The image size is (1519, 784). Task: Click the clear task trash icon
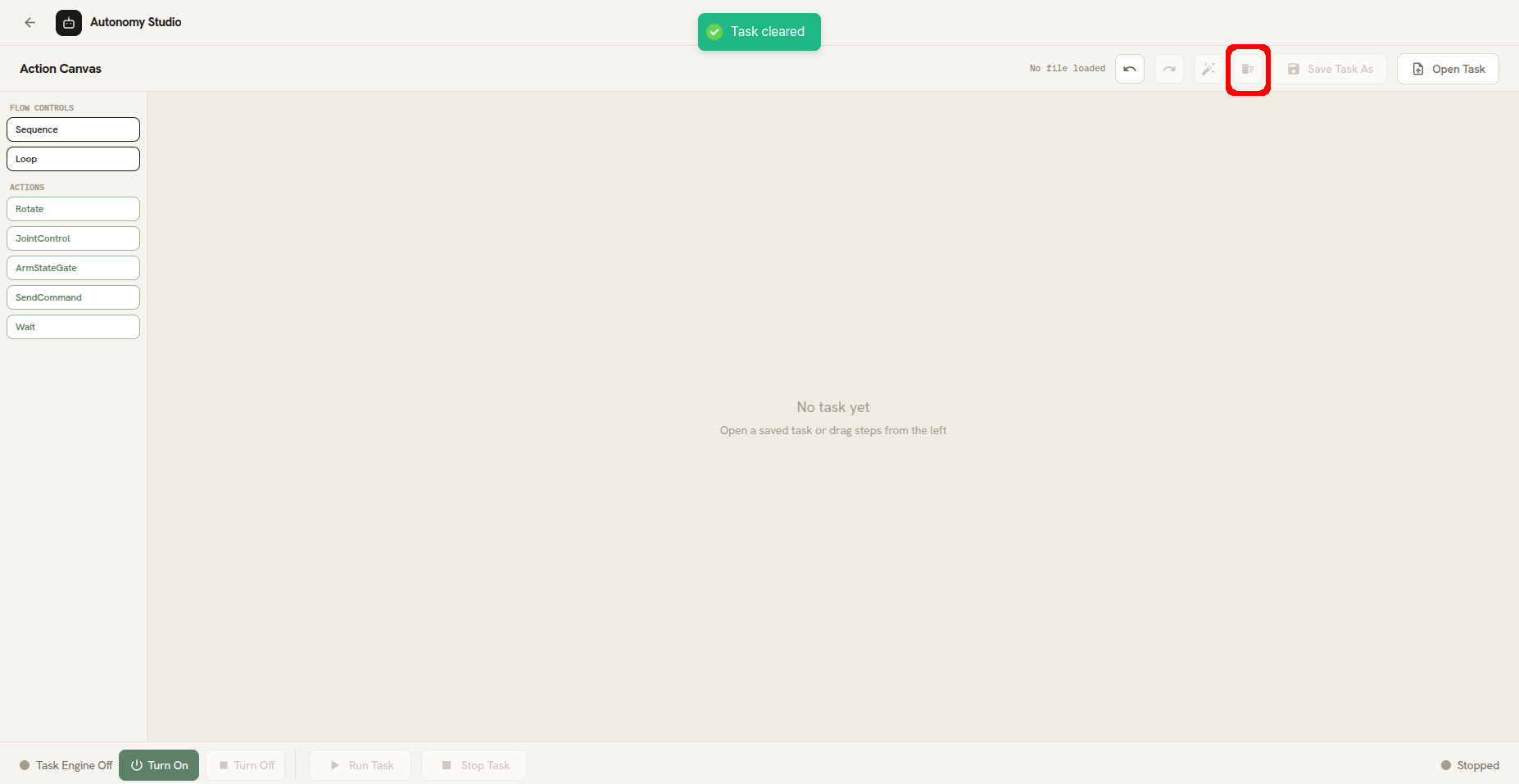1248,69
